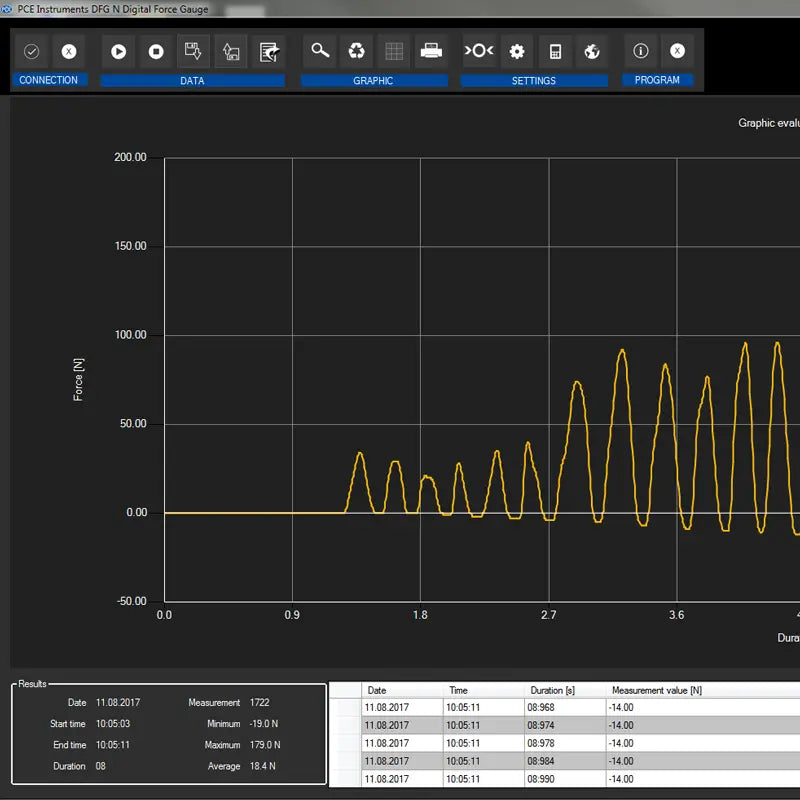Viewport: 800px width, 800px height.
Task: Change the program language via globe icon
Action: pyautogui.click(x=590, y=52)
